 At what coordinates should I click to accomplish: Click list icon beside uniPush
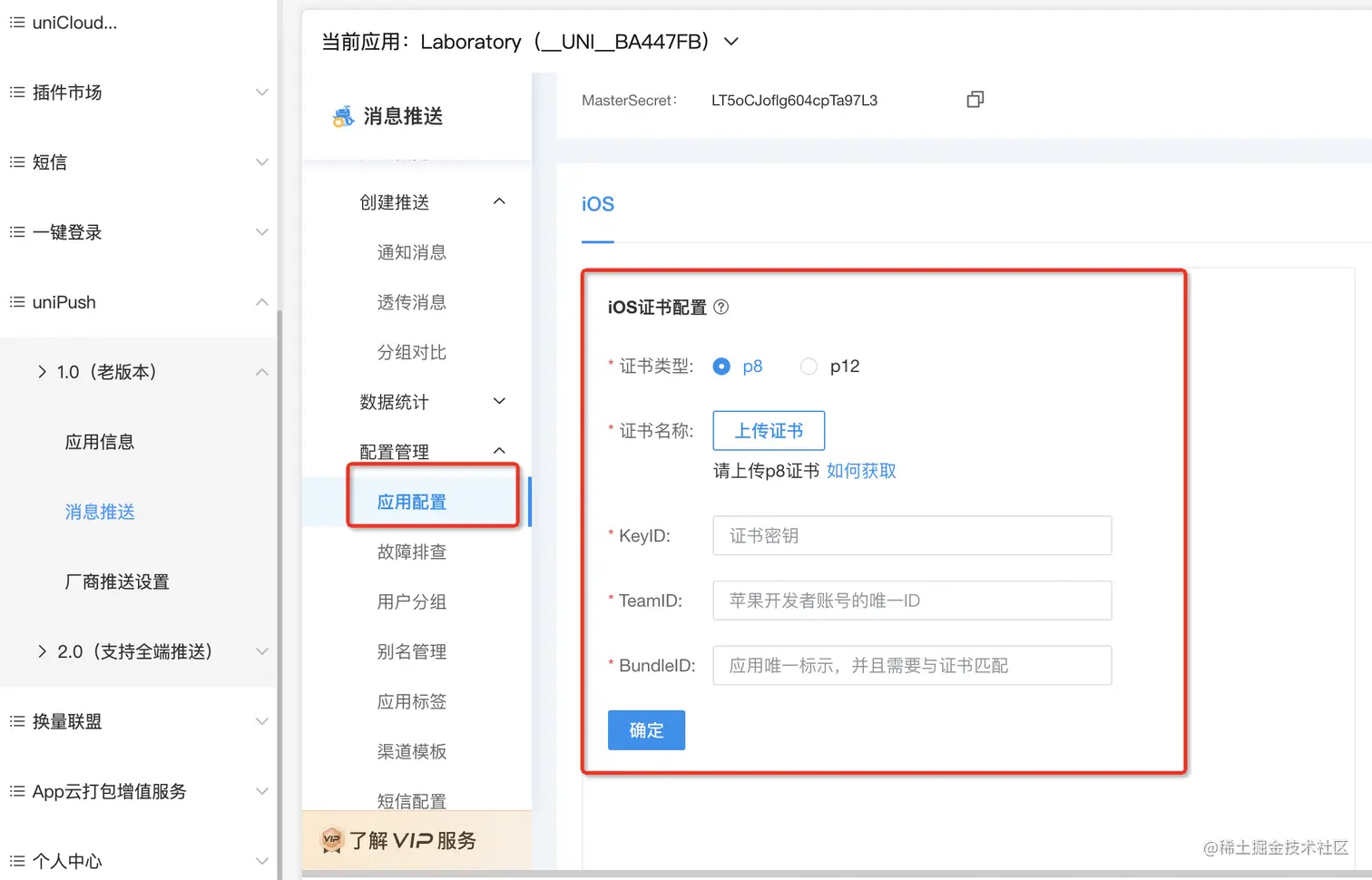tap(17, 302)
